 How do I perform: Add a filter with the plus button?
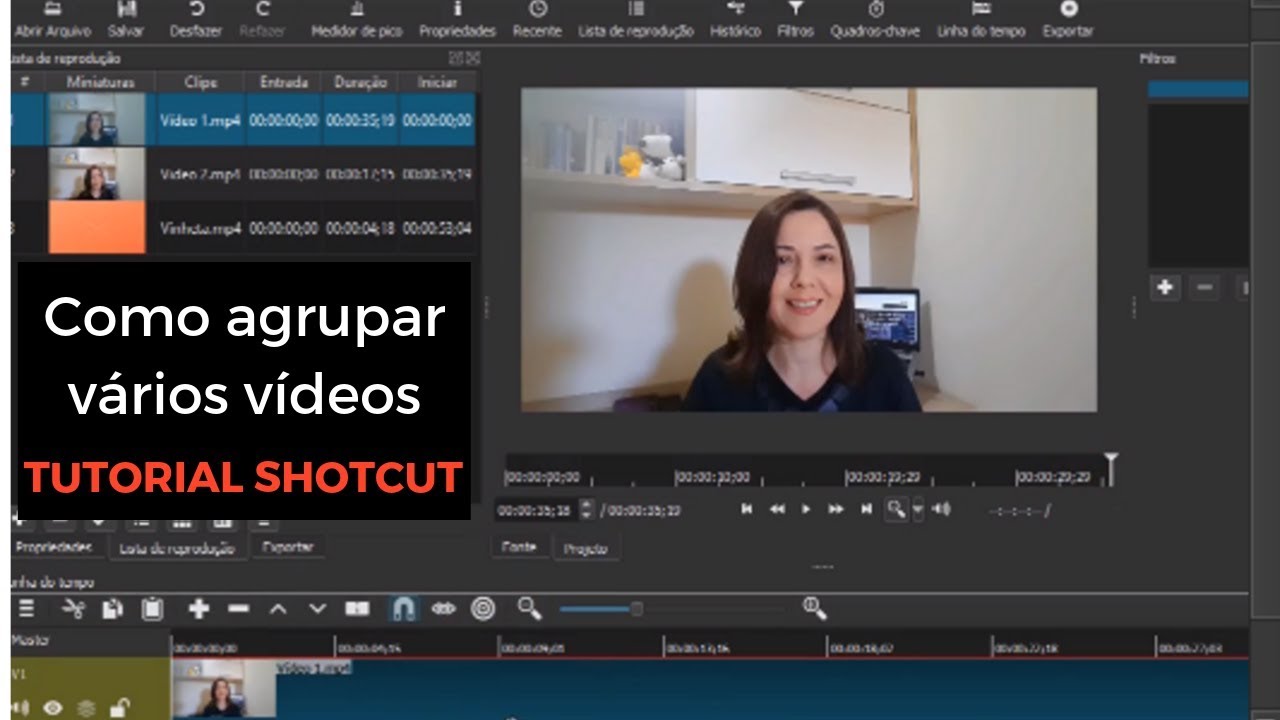click(1165, 287)
